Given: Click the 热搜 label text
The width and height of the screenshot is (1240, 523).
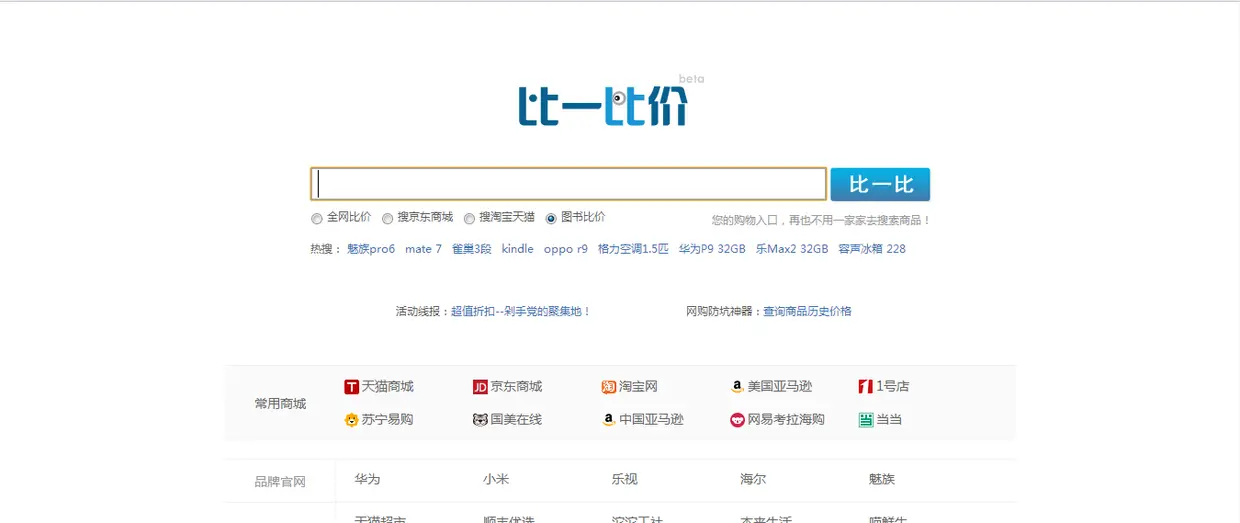Looking at the screenshot, I should [326, 249].
